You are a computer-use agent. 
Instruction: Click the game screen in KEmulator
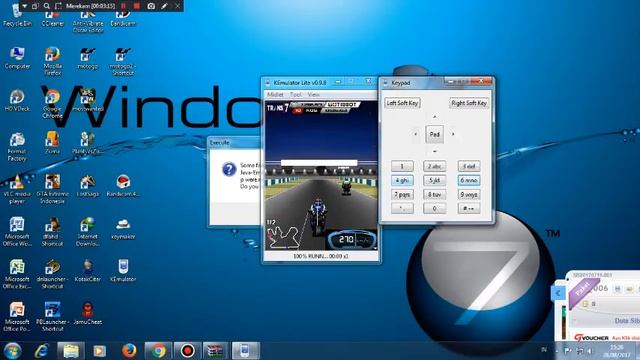pos(321,176)
